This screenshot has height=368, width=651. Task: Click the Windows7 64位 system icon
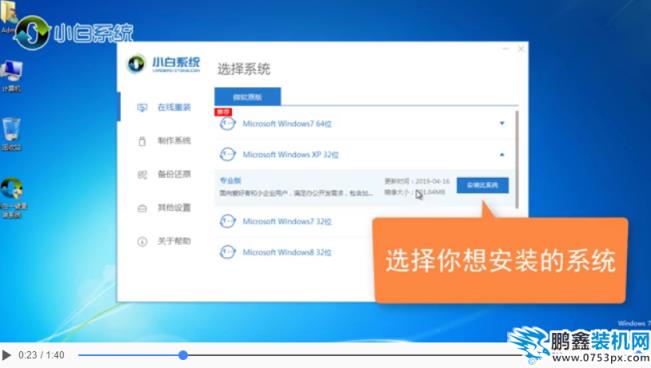pos(227,123)
